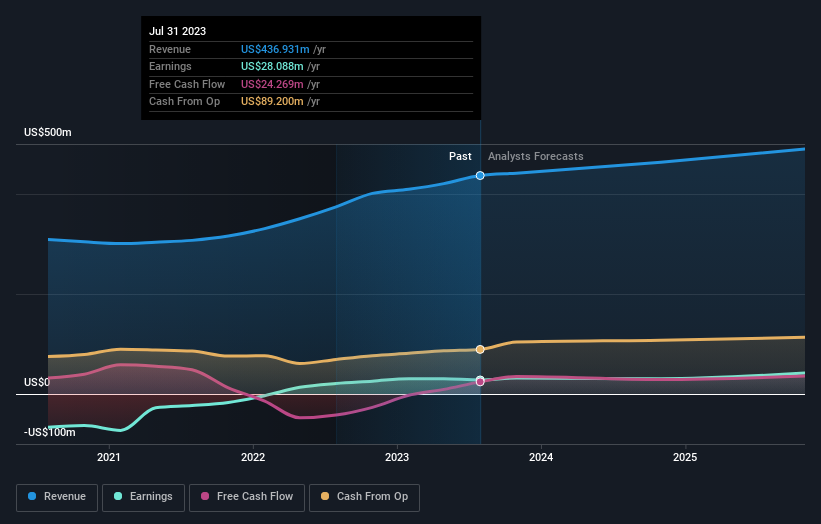Click the 2025 x-axis label
This screenshot has width=821, height=524.
coord(685,457)
